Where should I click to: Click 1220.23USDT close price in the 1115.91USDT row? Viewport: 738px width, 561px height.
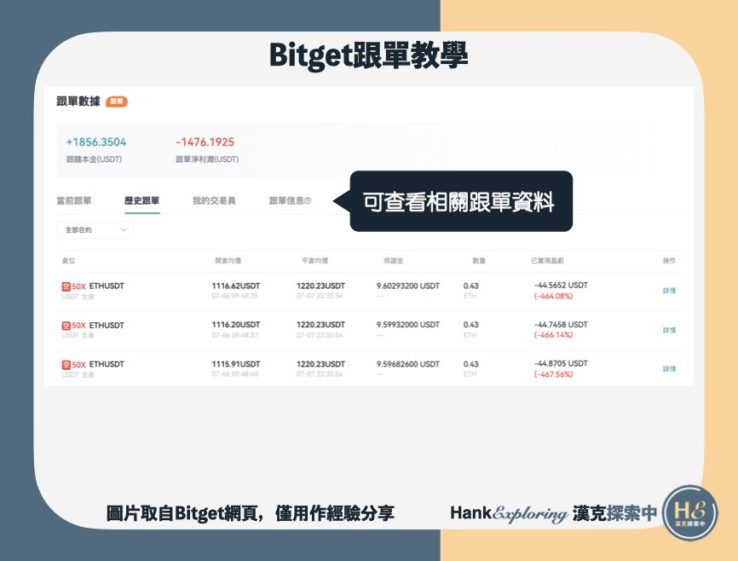tap(321, 364)
